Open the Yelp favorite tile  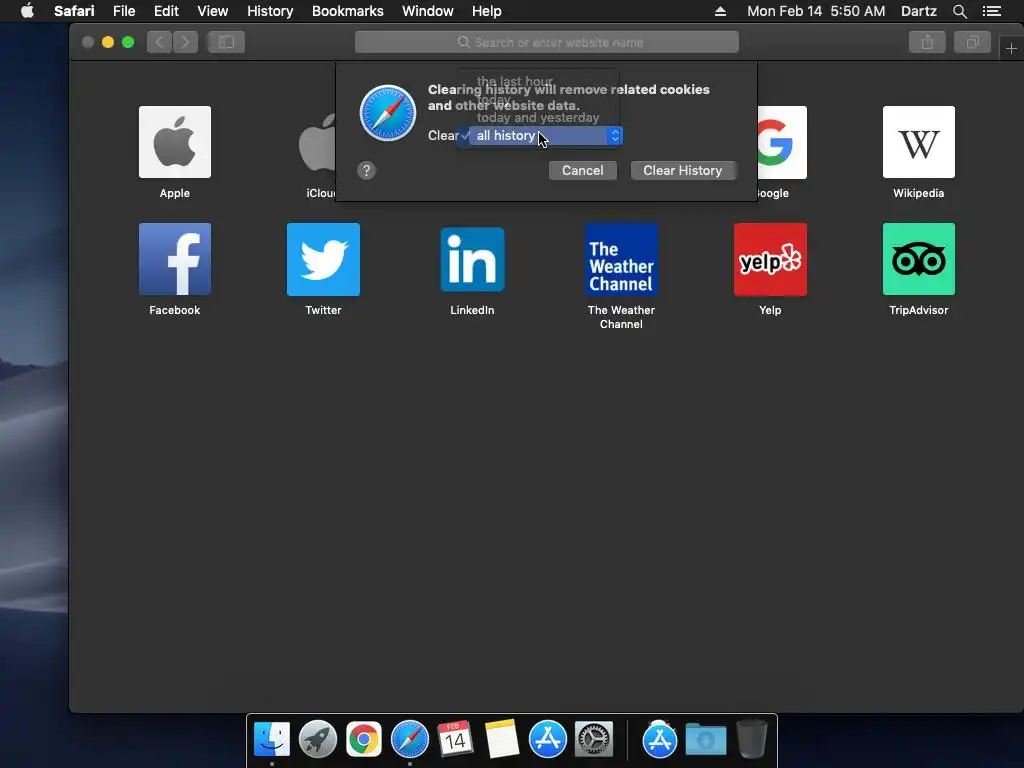click(770, 259)
